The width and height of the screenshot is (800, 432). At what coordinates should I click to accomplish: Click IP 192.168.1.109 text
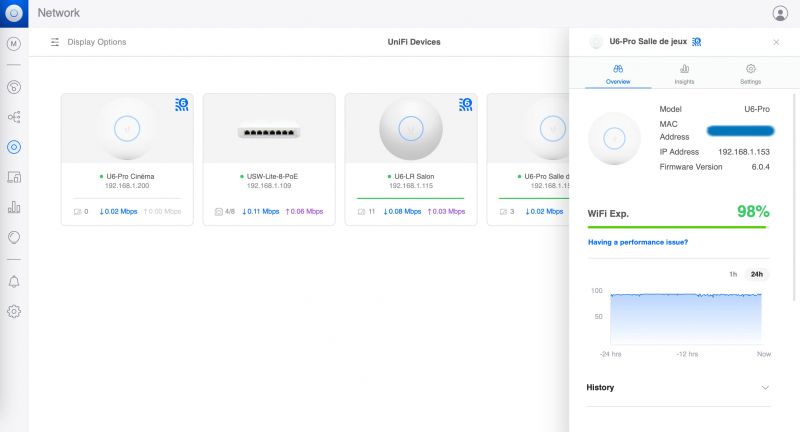click(x=269, y=186)
